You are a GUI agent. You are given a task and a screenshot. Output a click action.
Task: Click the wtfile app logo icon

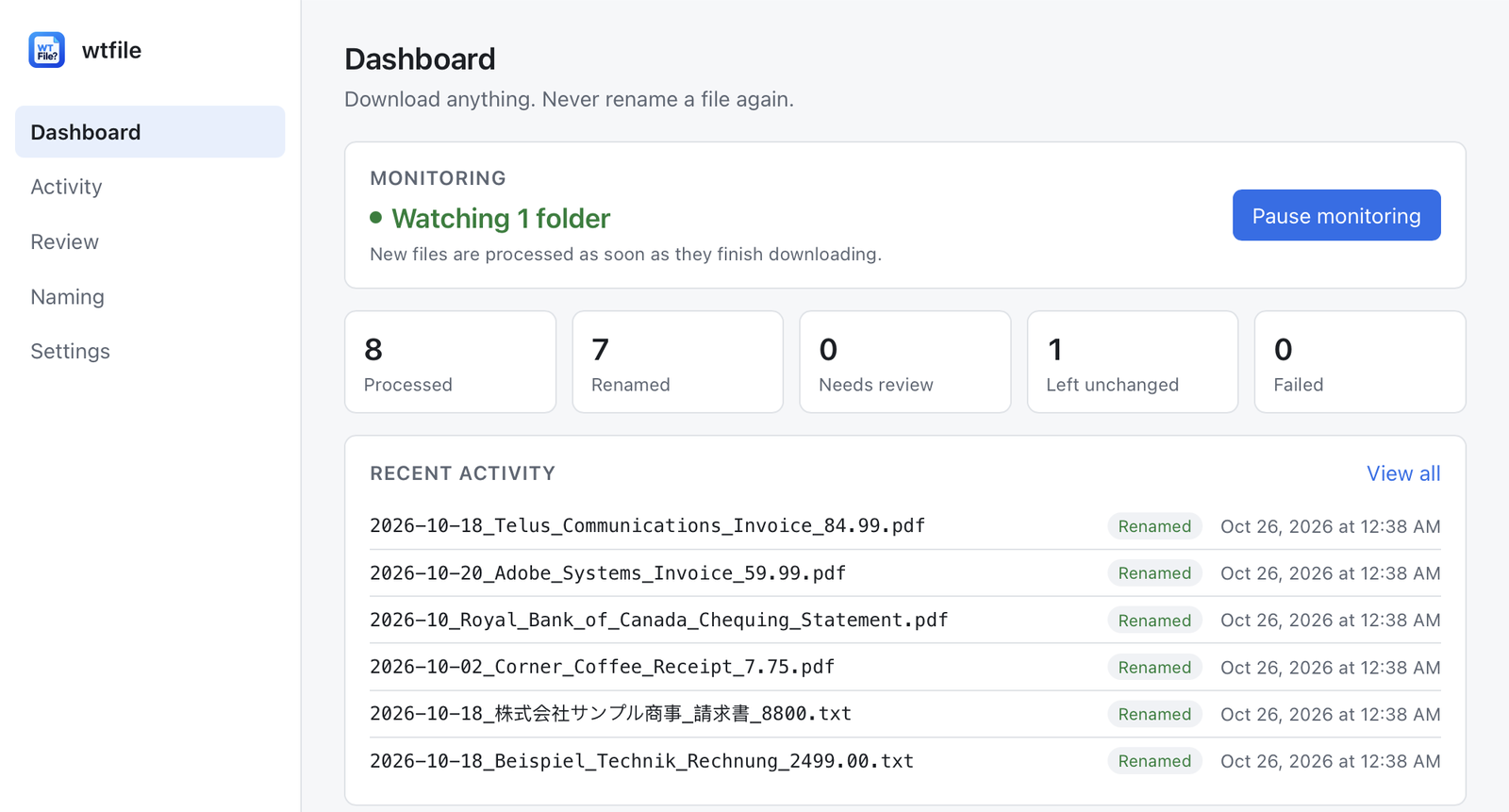click(x=46, y=50)
